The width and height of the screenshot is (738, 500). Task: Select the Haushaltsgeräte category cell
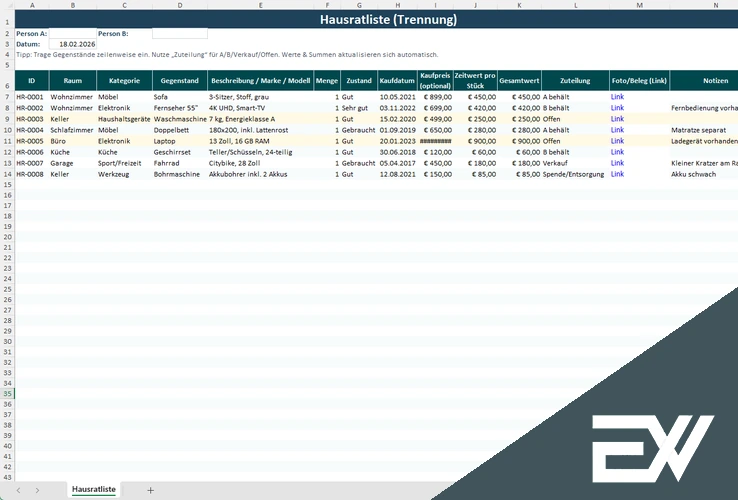click(124, 119)
